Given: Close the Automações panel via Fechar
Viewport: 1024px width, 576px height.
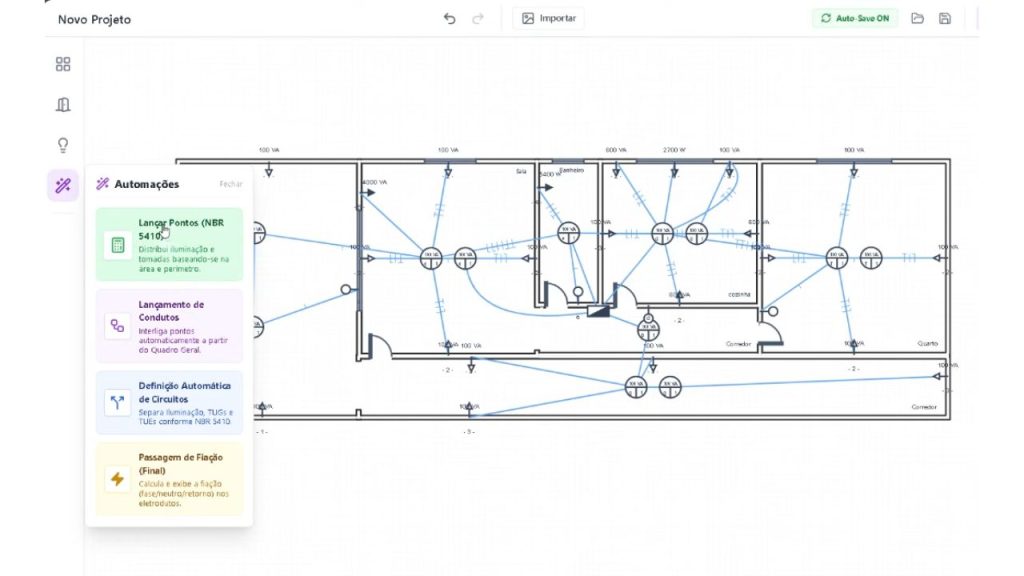Looking at the screenshot, I should pos(230,184).
